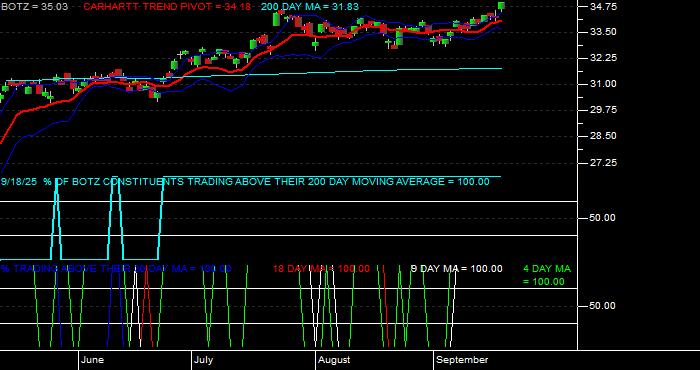Screen dimensions: 700x370
Task: Click the June month label
Action: click(93, 360)
